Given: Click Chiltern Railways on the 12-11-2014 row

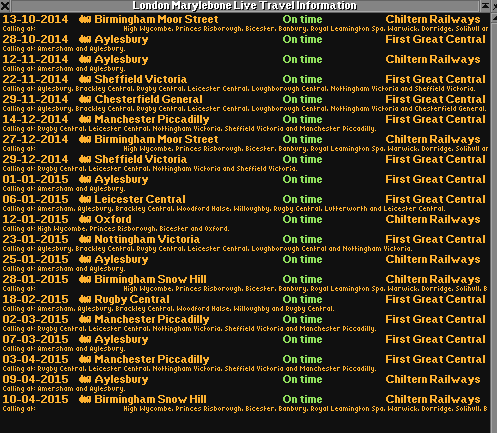Looking at the screenshot, I should point(433,59).
